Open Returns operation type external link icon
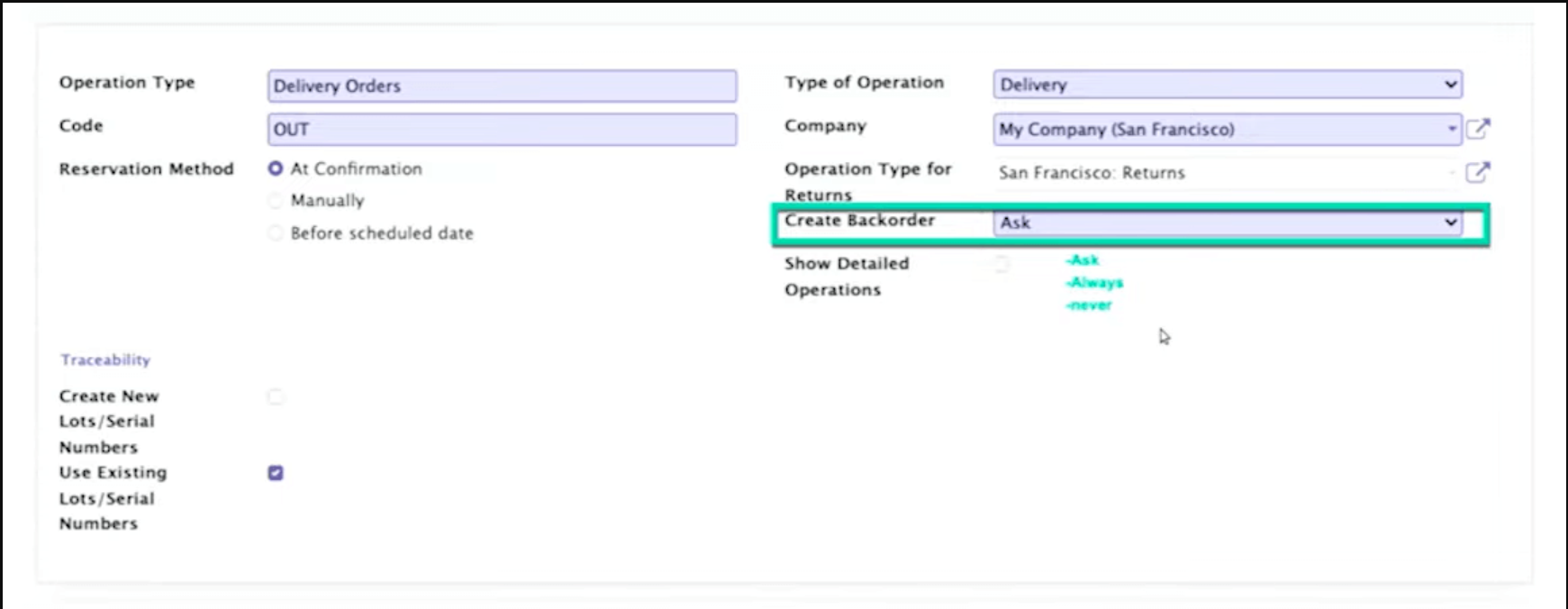The height and width of the screenshot is (609, 1568). (1478, 172)
